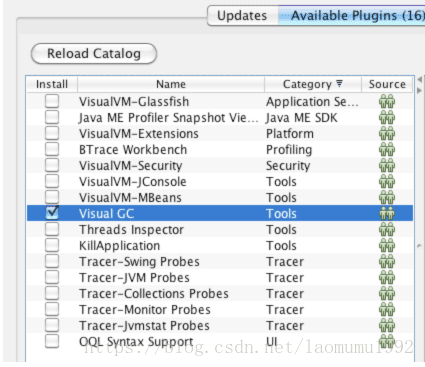This screenshot has height=367, width=425.
Task: Check Tracer-Jvmstat Probes install box
Action: click(52, 325)
